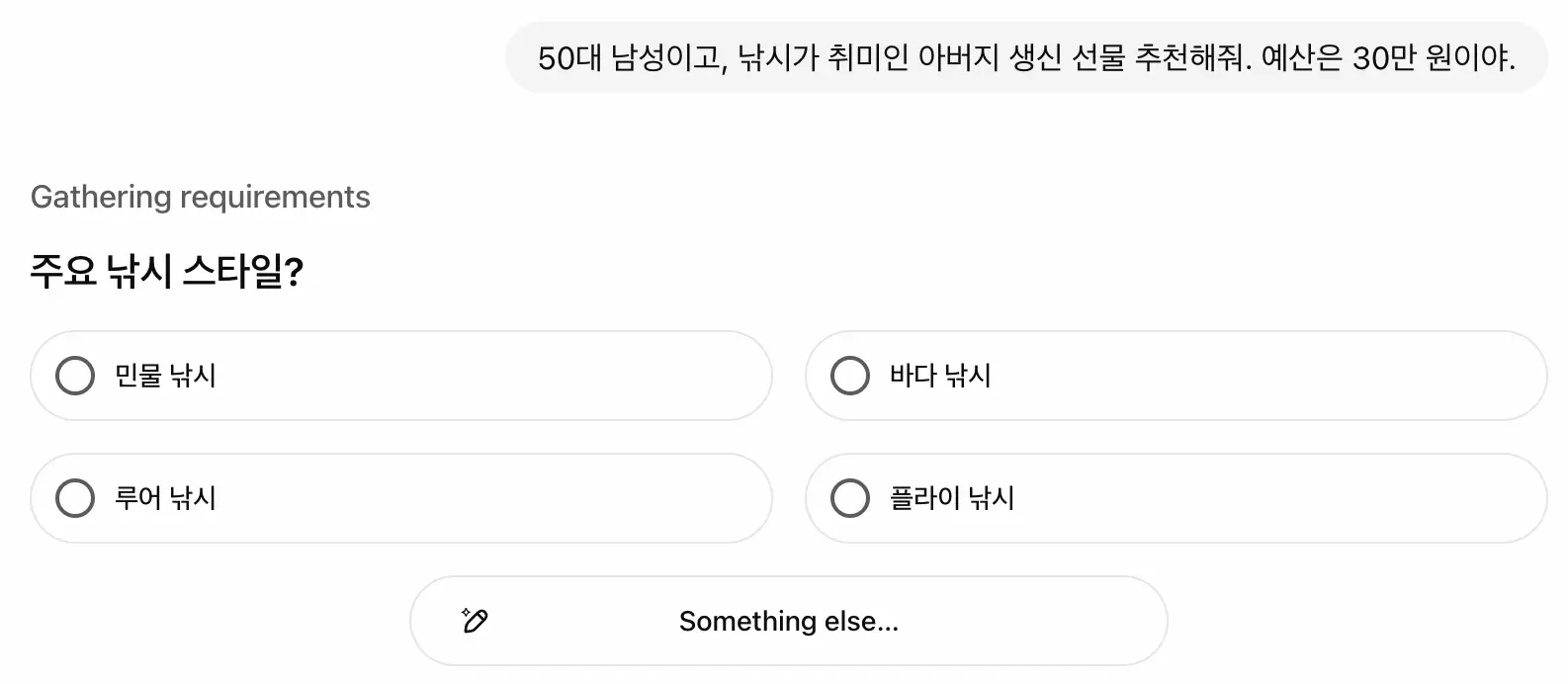Select the circular radio control for 민물 낚시
Image resolution: width=1568 pixels, height=684 pixels.
75,376
